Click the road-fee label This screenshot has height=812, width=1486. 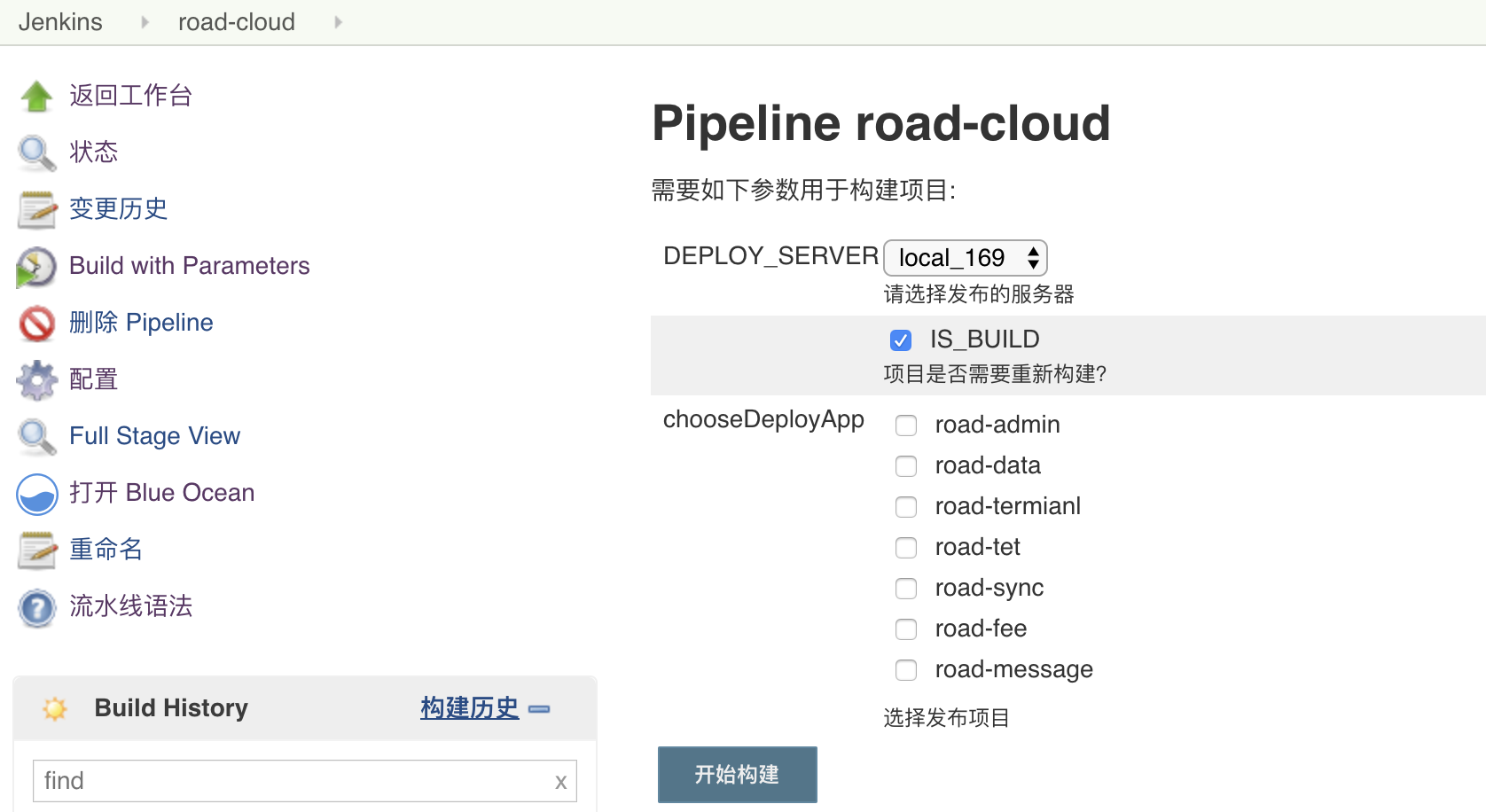(x=982, y=629)
